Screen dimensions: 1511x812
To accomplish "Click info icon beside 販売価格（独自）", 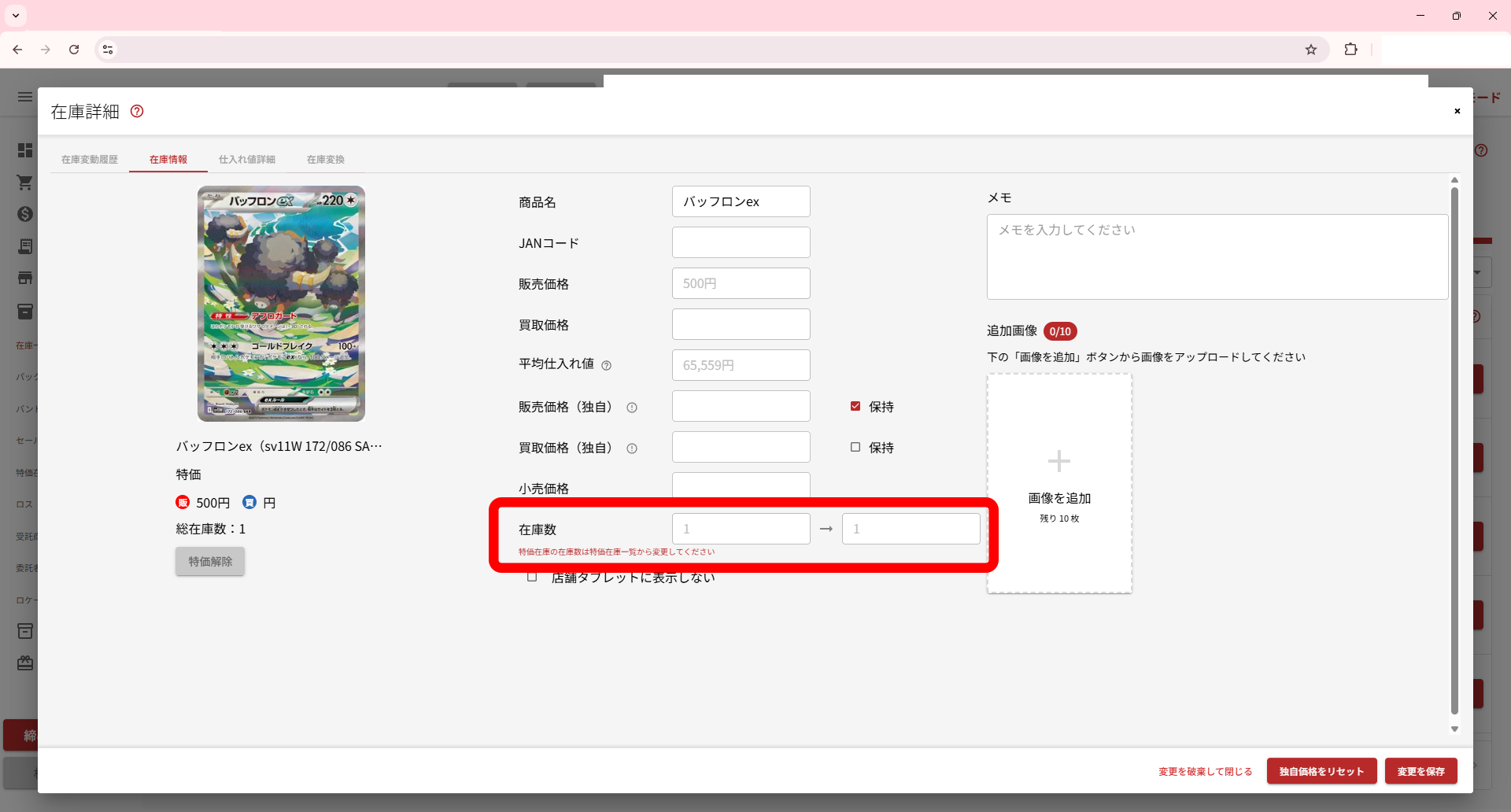I will (631, 408).
